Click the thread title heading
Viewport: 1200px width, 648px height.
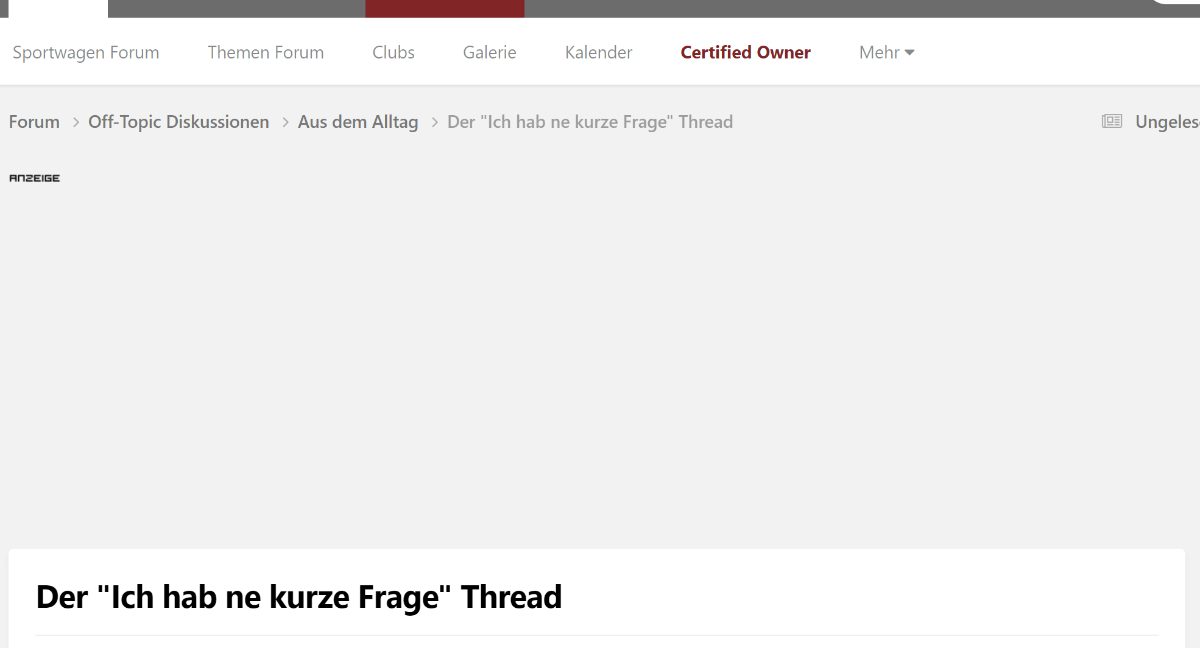299,597
